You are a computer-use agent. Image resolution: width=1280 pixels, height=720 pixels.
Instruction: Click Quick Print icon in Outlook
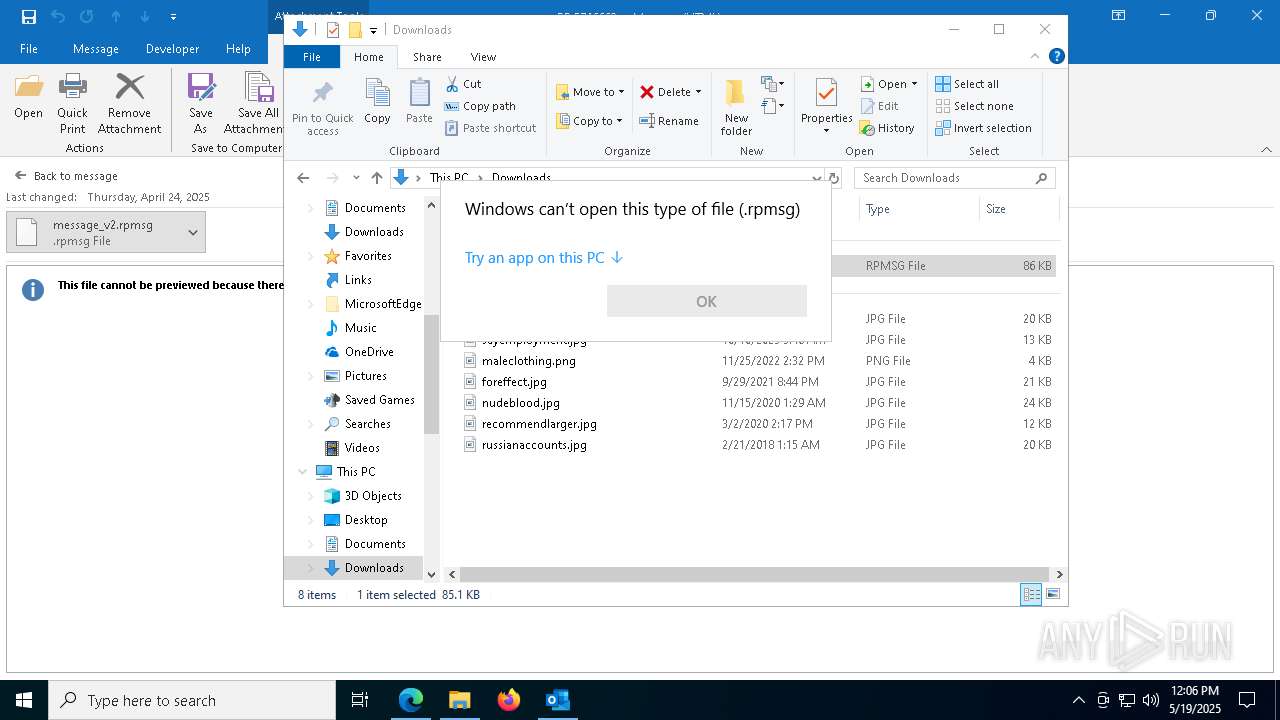click(72, 88)
